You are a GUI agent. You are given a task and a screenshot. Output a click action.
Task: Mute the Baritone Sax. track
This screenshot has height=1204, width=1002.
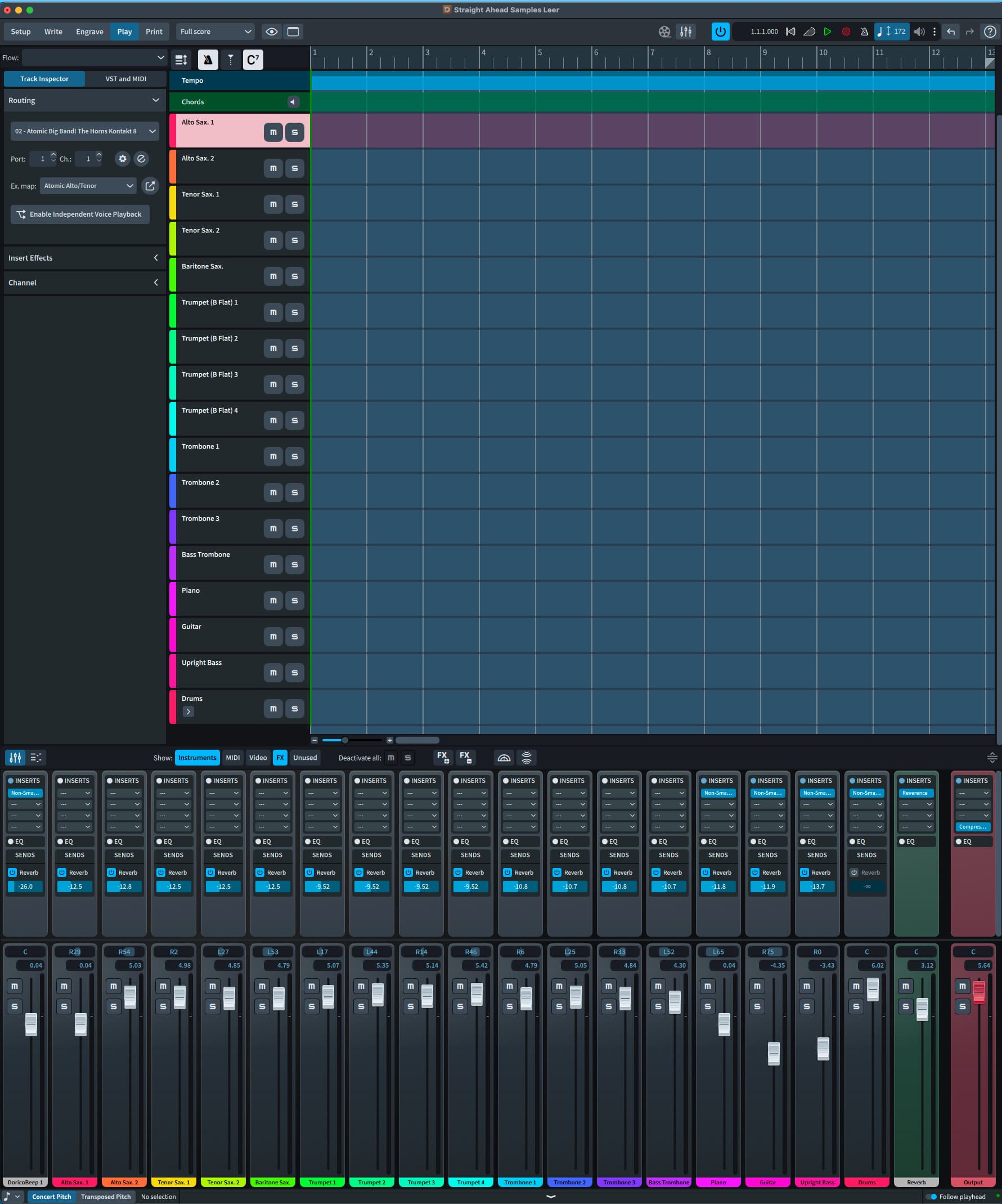[x=273, y=276]
